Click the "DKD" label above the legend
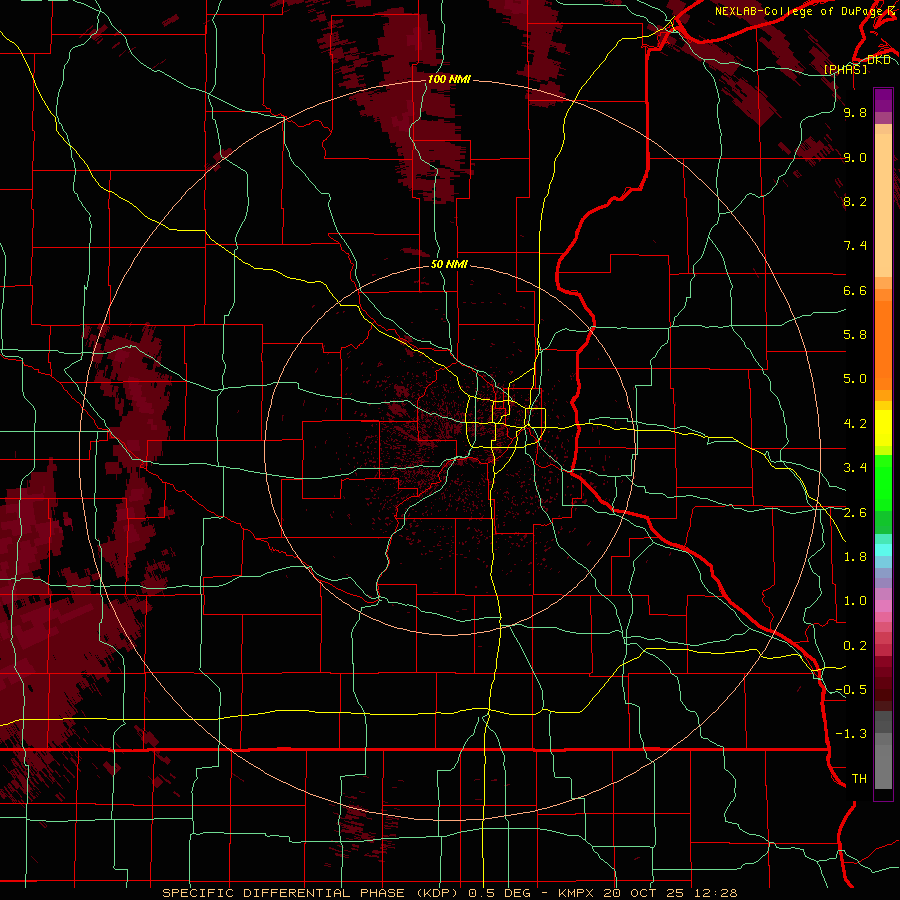Image resolution: width=900 pixels, height=900 pixels. pos(879,60)
